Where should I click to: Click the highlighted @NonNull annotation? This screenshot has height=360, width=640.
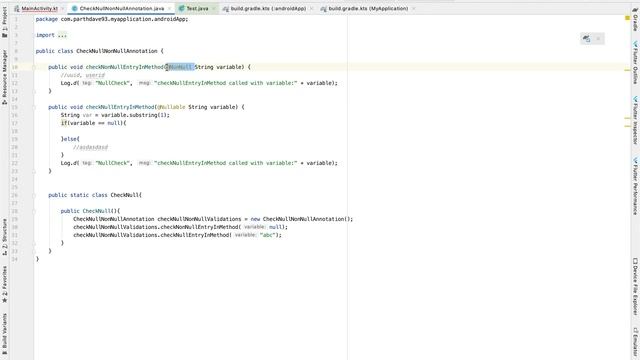click(x=180, y=67)
